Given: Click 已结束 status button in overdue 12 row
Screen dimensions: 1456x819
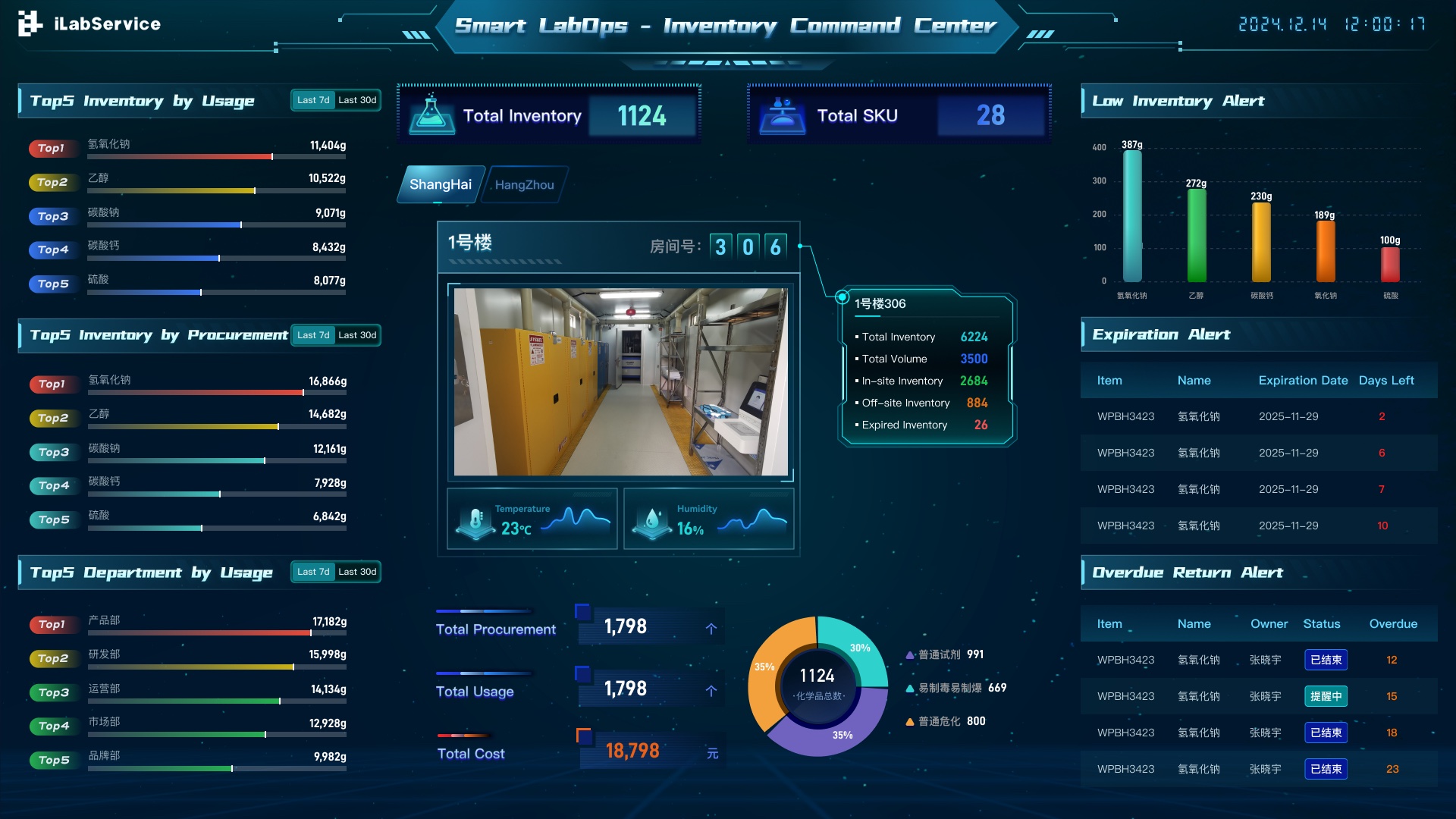Looking at the screenshot, I should 1326,660.
